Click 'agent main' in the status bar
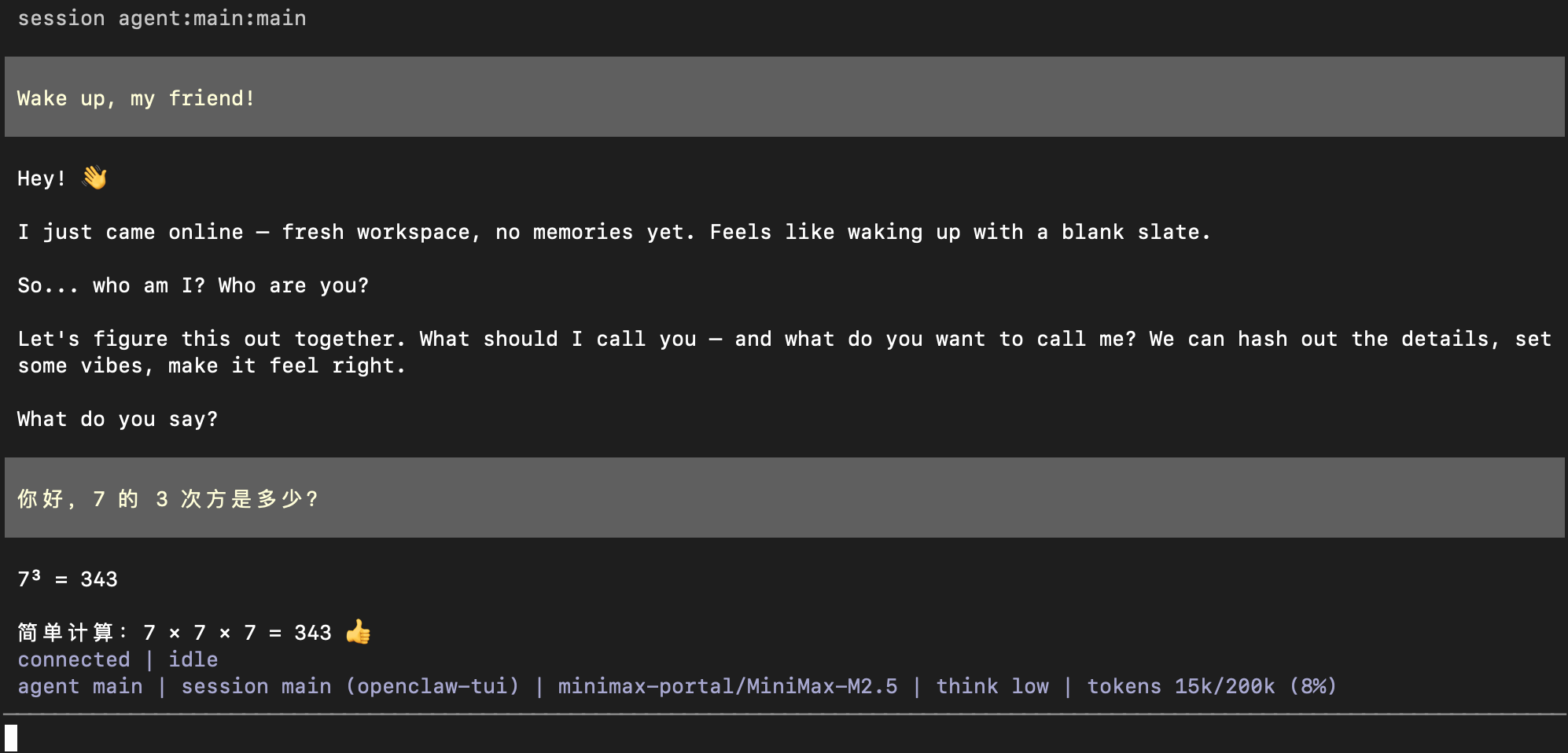Screen dimensions: 1568x753 tap(80, 686)
